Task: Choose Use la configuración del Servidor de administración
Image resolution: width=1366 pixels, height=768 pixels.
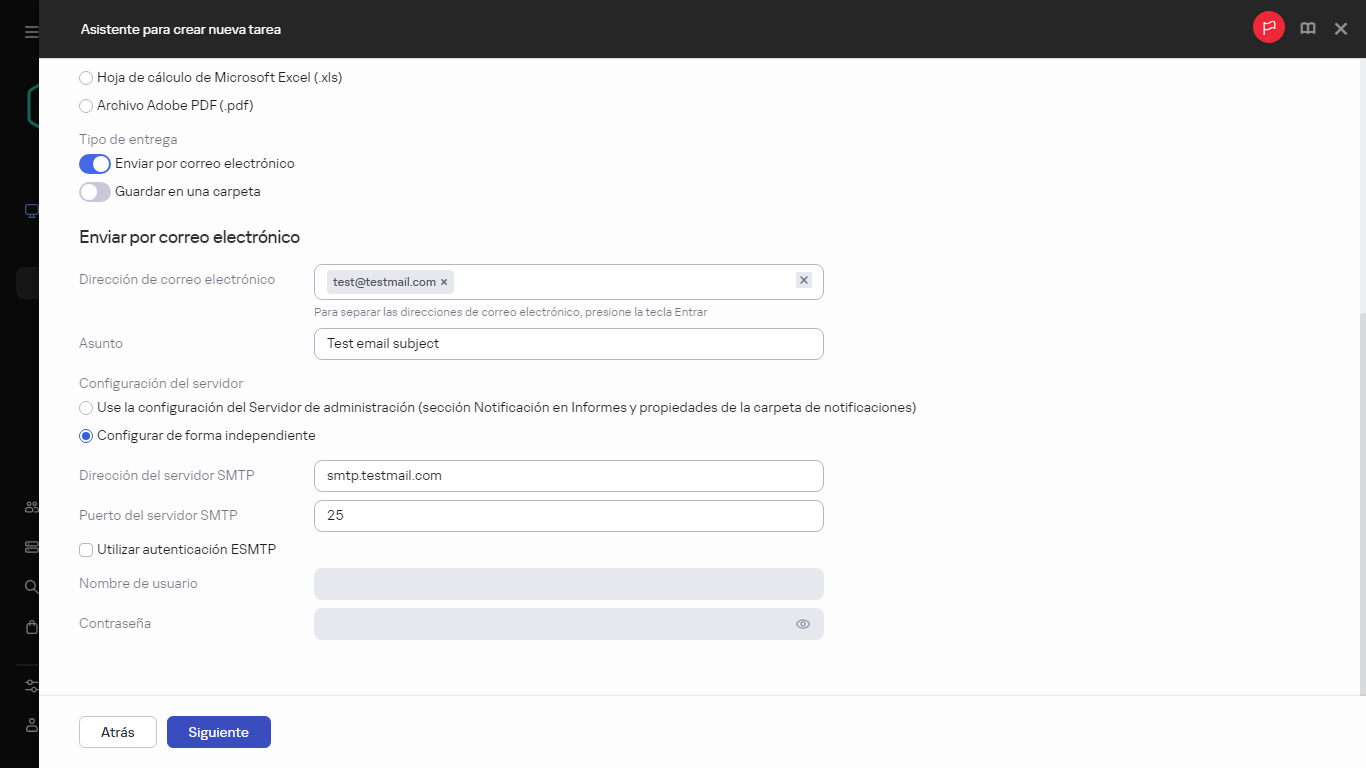Action: pyautogui.click(x=85, y=407)
